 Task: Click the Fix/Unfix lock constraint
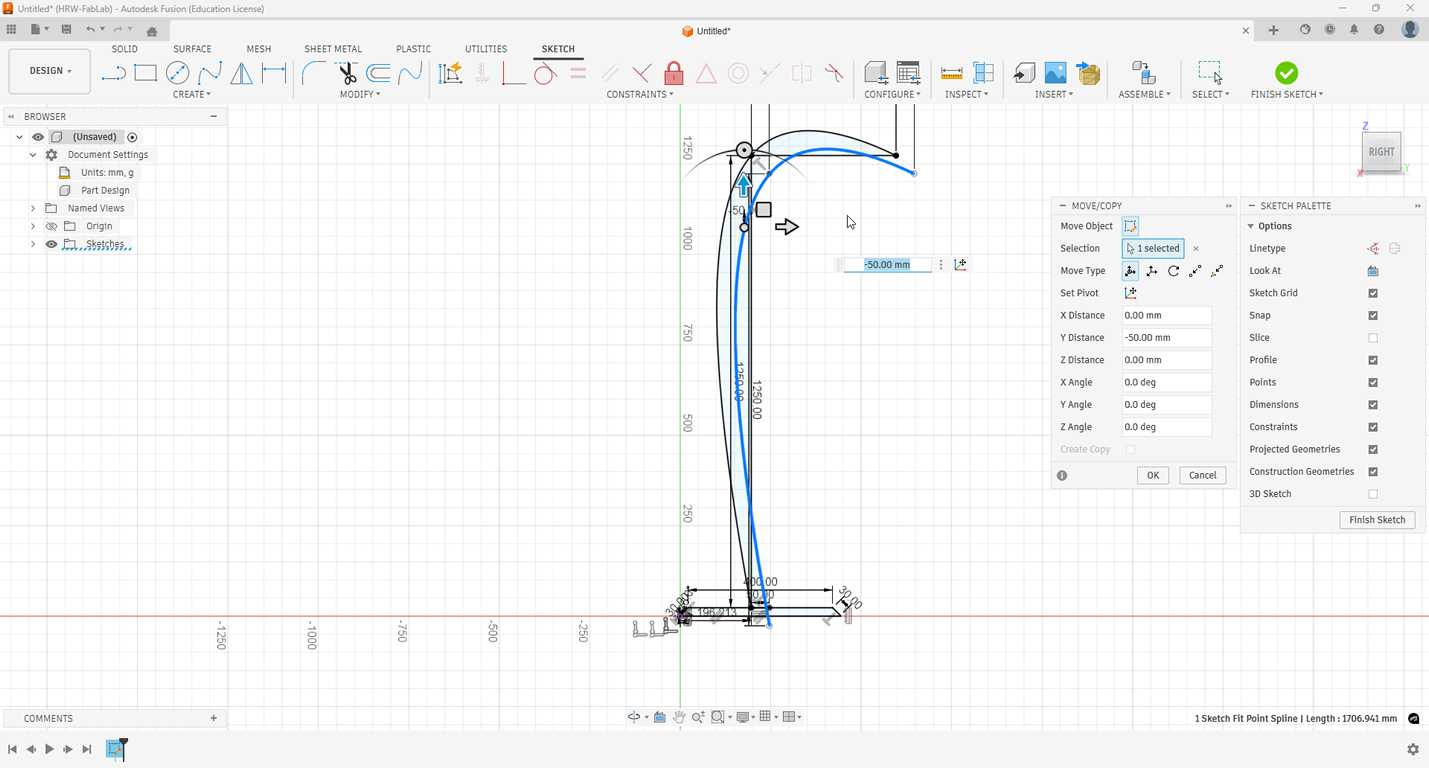674,73
